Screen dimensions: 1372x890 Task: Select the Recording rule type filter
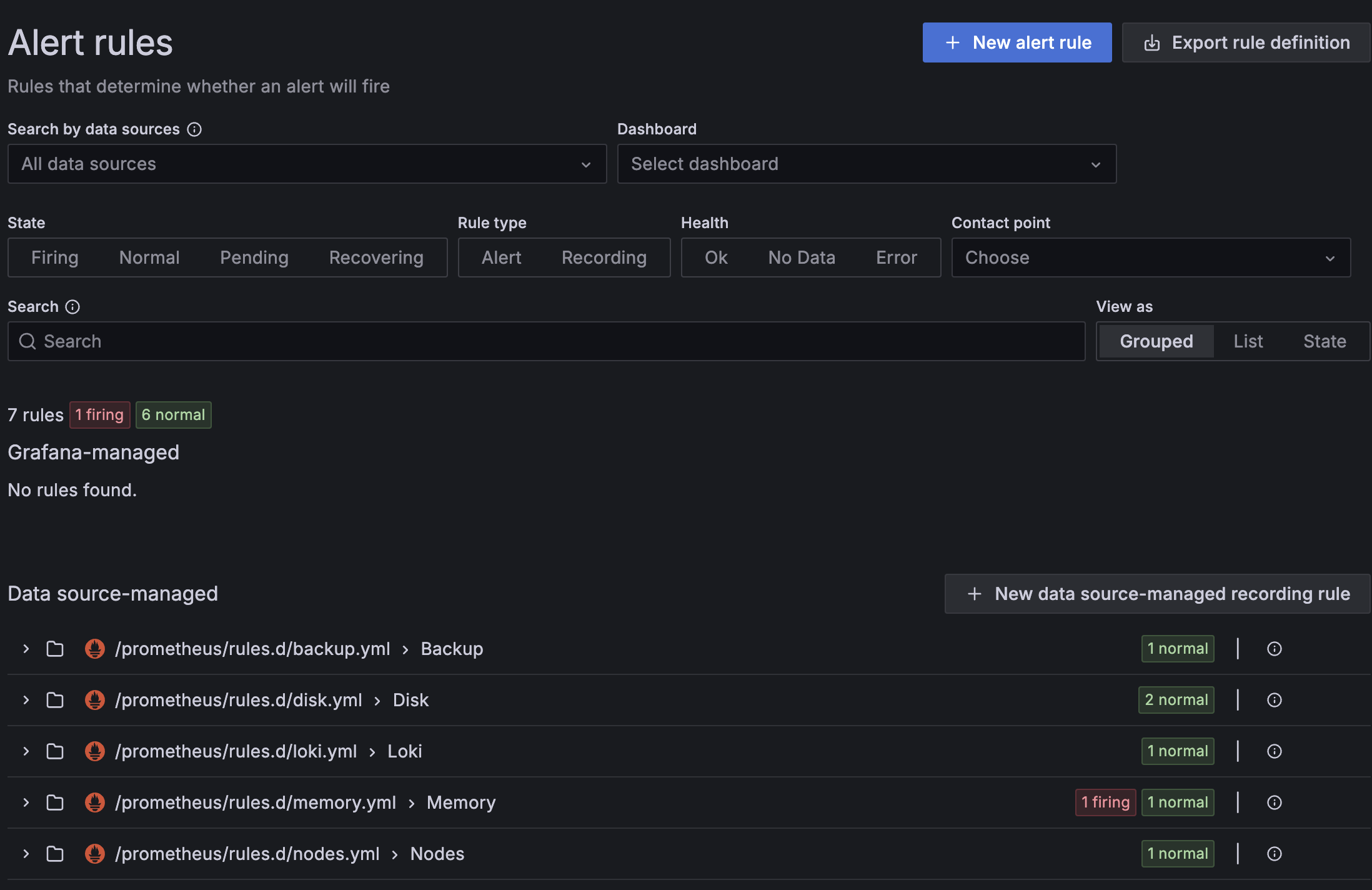[604, 257]
